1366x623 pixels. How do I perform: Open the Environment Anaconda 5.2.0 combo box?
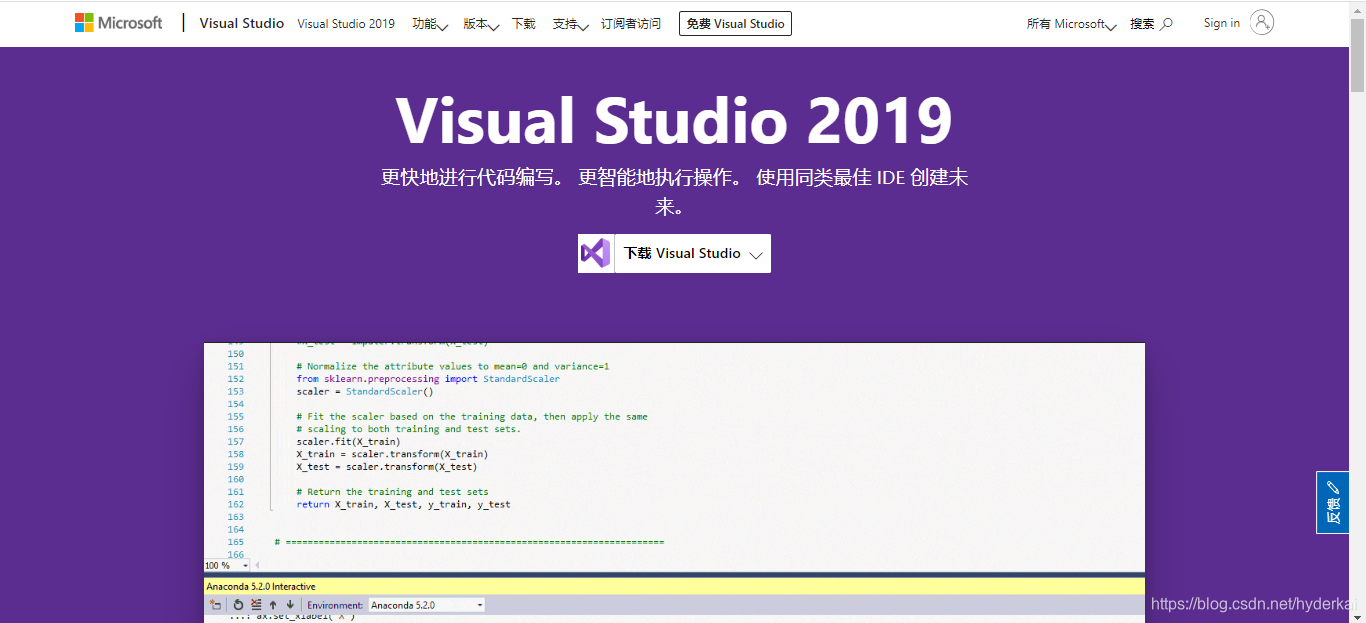click(426, 605)
